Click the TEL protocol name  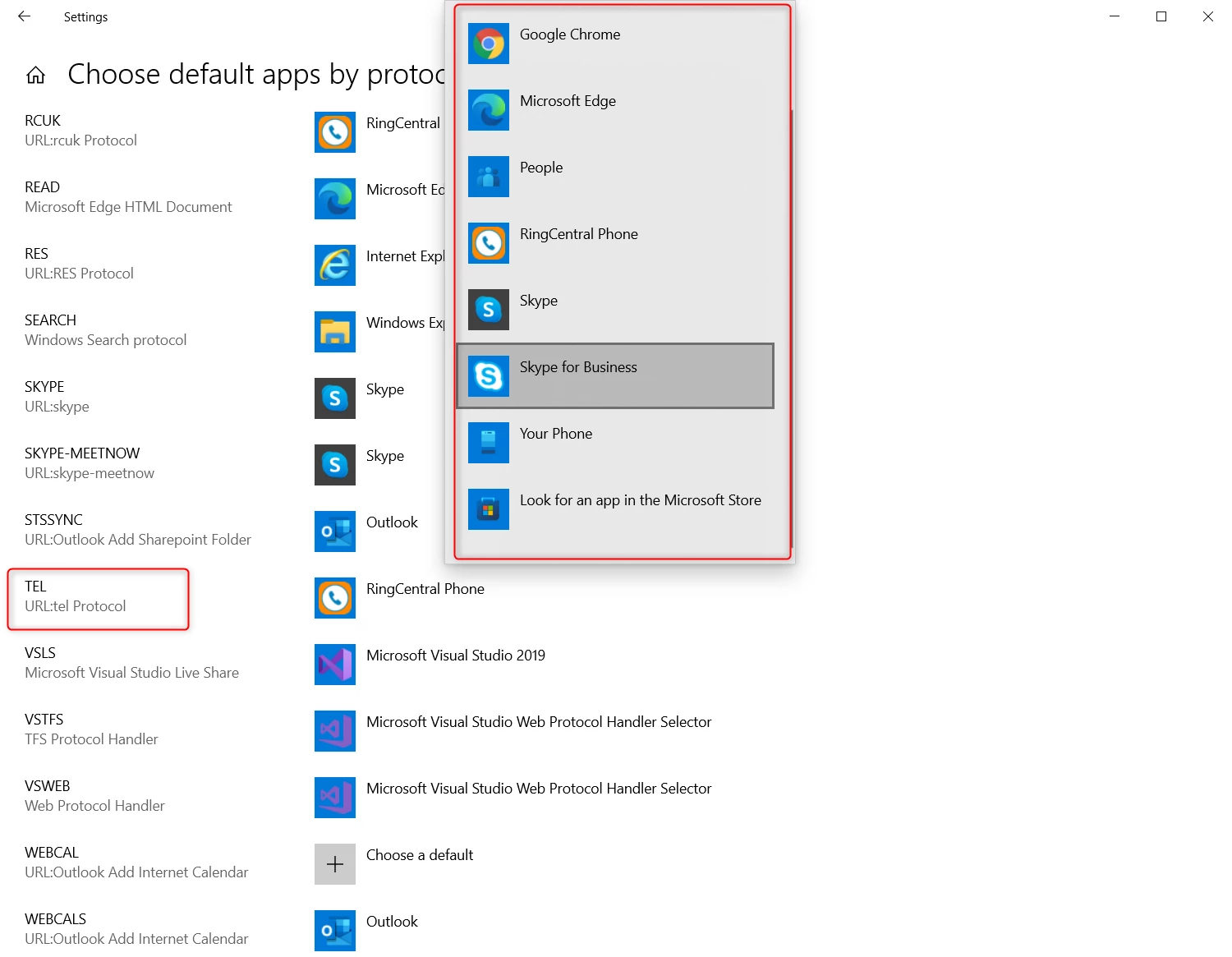pyautogui.click(x=35, y=587)
